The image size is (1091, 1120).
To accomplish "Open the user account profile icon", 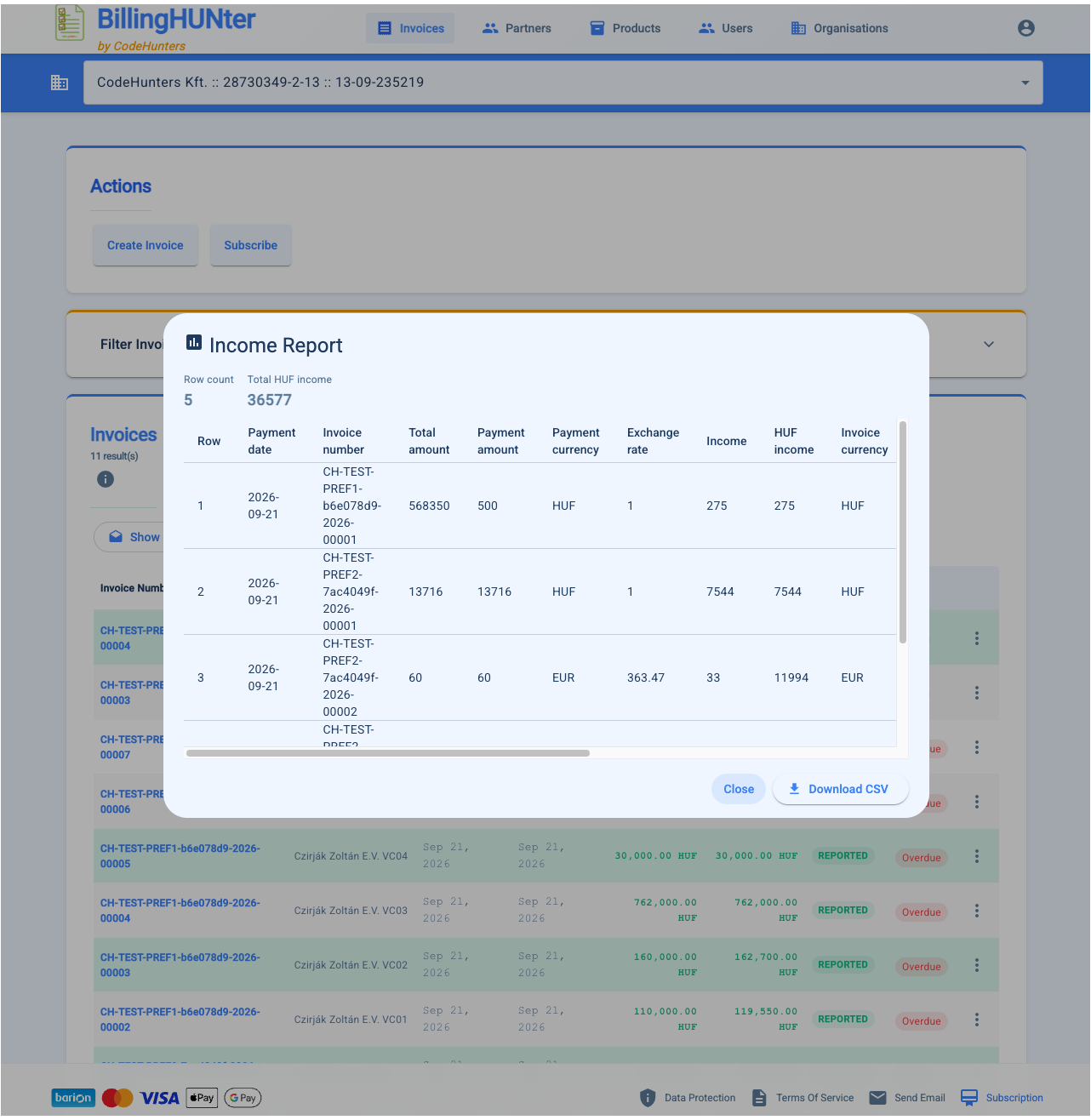I will tap(1026, 28).
